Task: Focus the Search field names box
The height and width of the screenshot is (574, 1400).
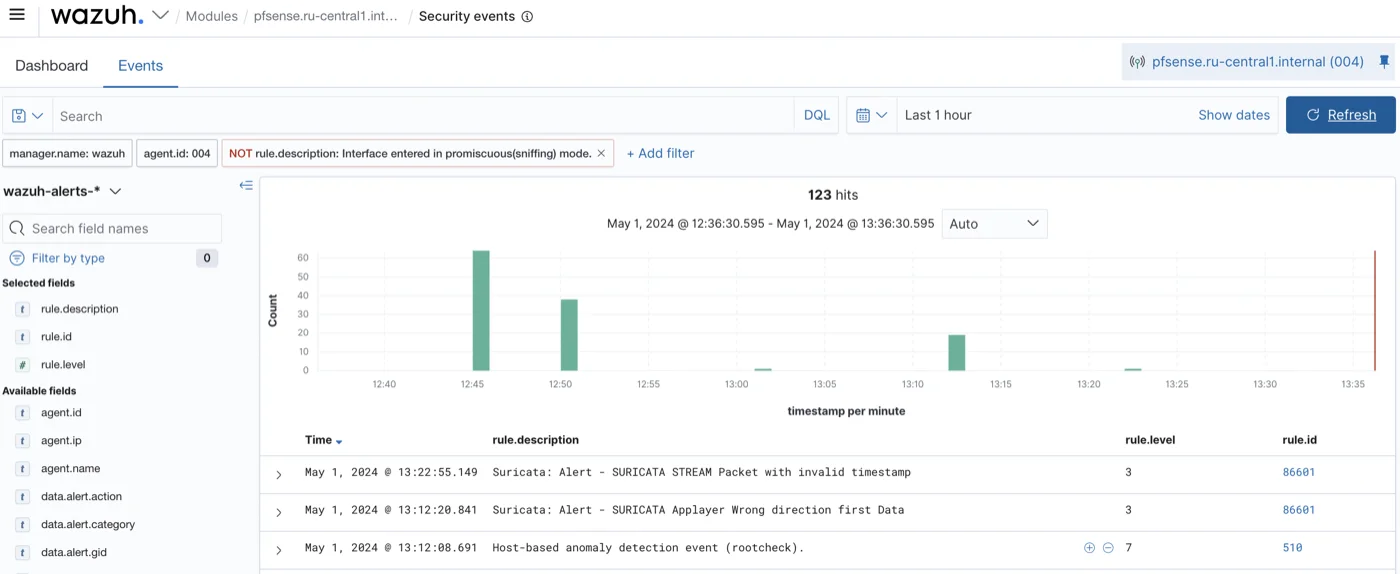Action: point(112,228)
